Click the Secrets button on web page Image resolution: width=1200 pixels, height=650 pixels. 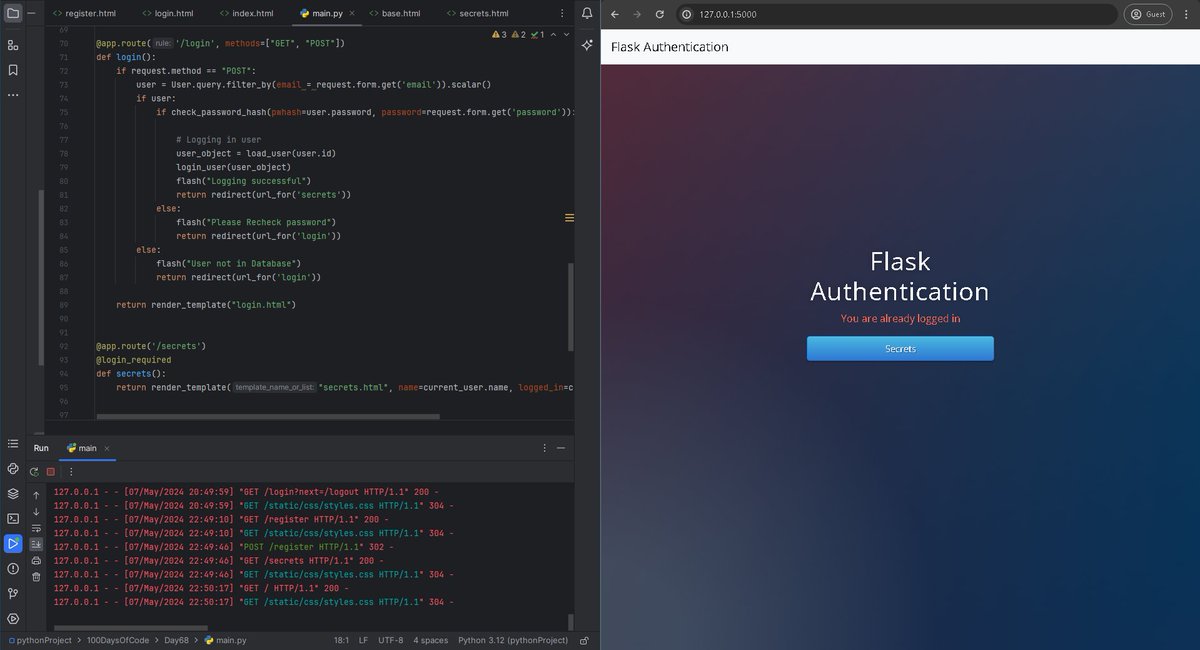pos(900,348)
